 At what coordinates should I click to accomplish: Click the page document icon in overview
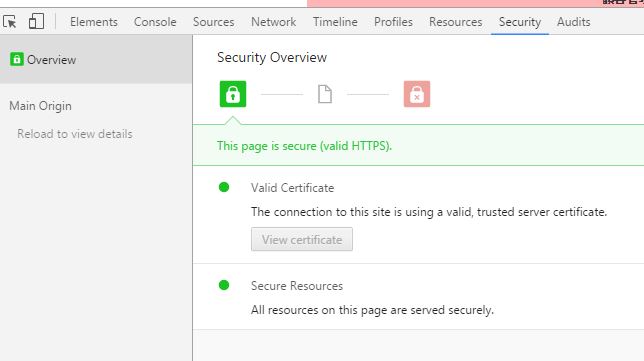pos(325,94)
